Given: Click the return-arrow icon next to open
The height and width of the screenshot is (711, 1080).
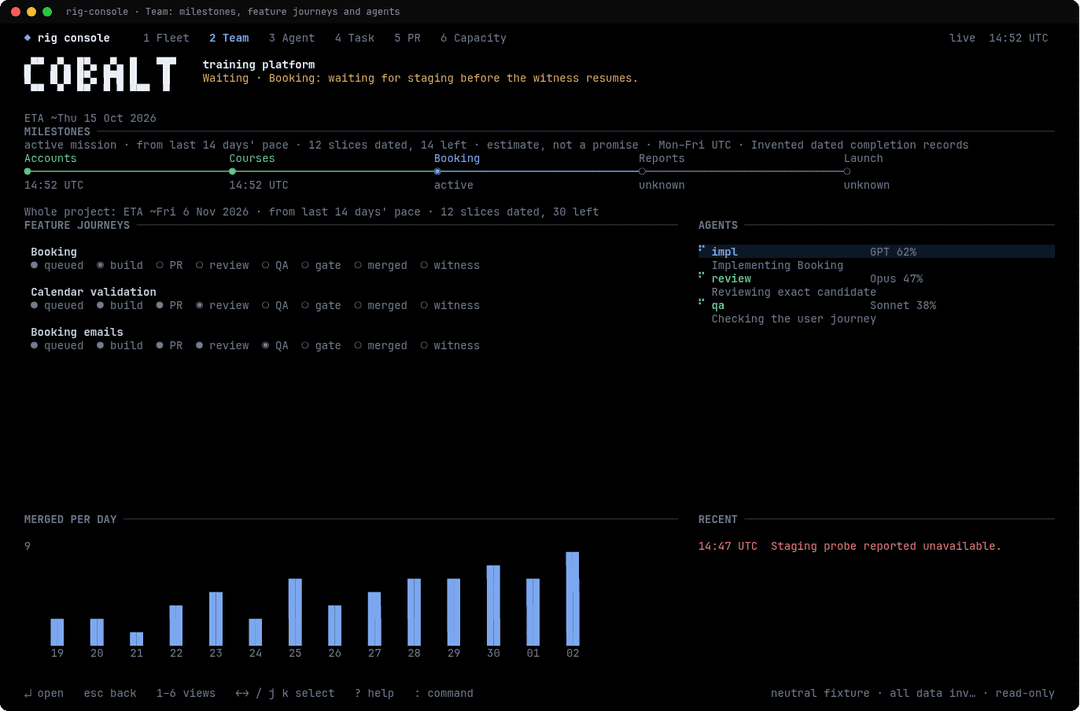Looking at the screenshot, I should pos(28,694).
